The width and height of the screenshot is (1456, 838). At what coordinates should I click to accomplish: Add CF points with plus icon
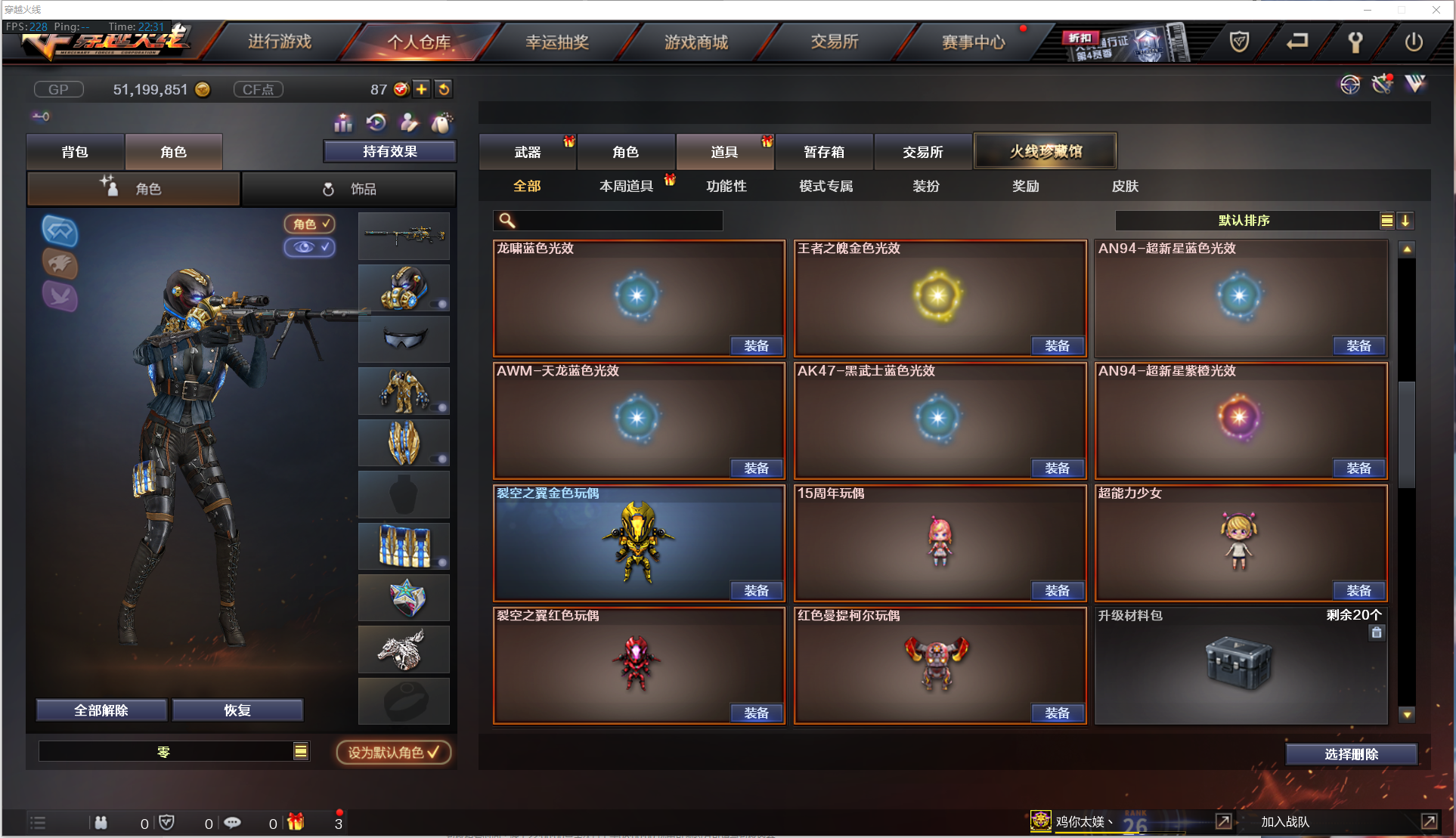click(x=421, y=89)
